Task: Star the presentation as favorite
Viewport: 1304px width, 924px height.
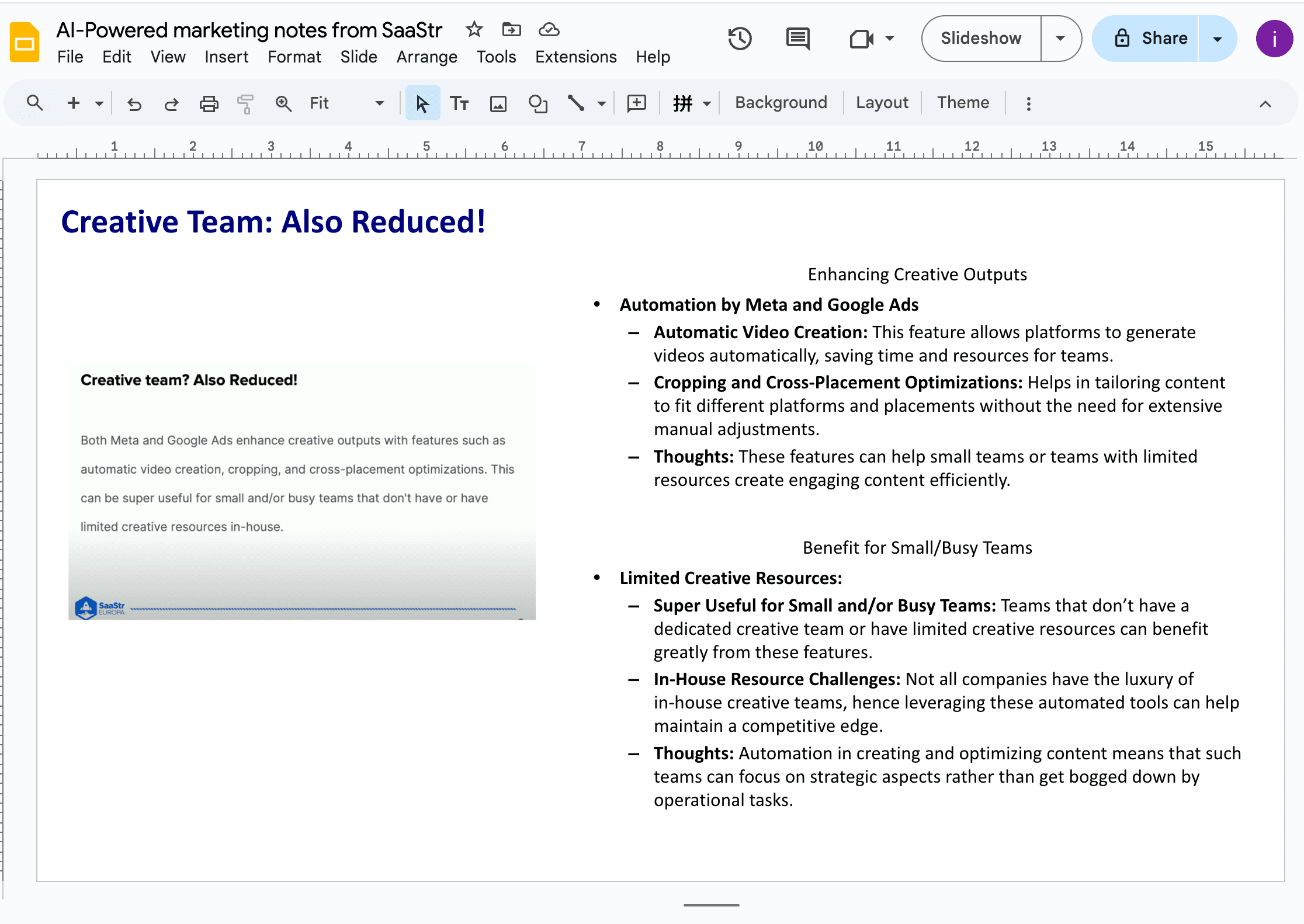Action: click(x=474, y=29)
